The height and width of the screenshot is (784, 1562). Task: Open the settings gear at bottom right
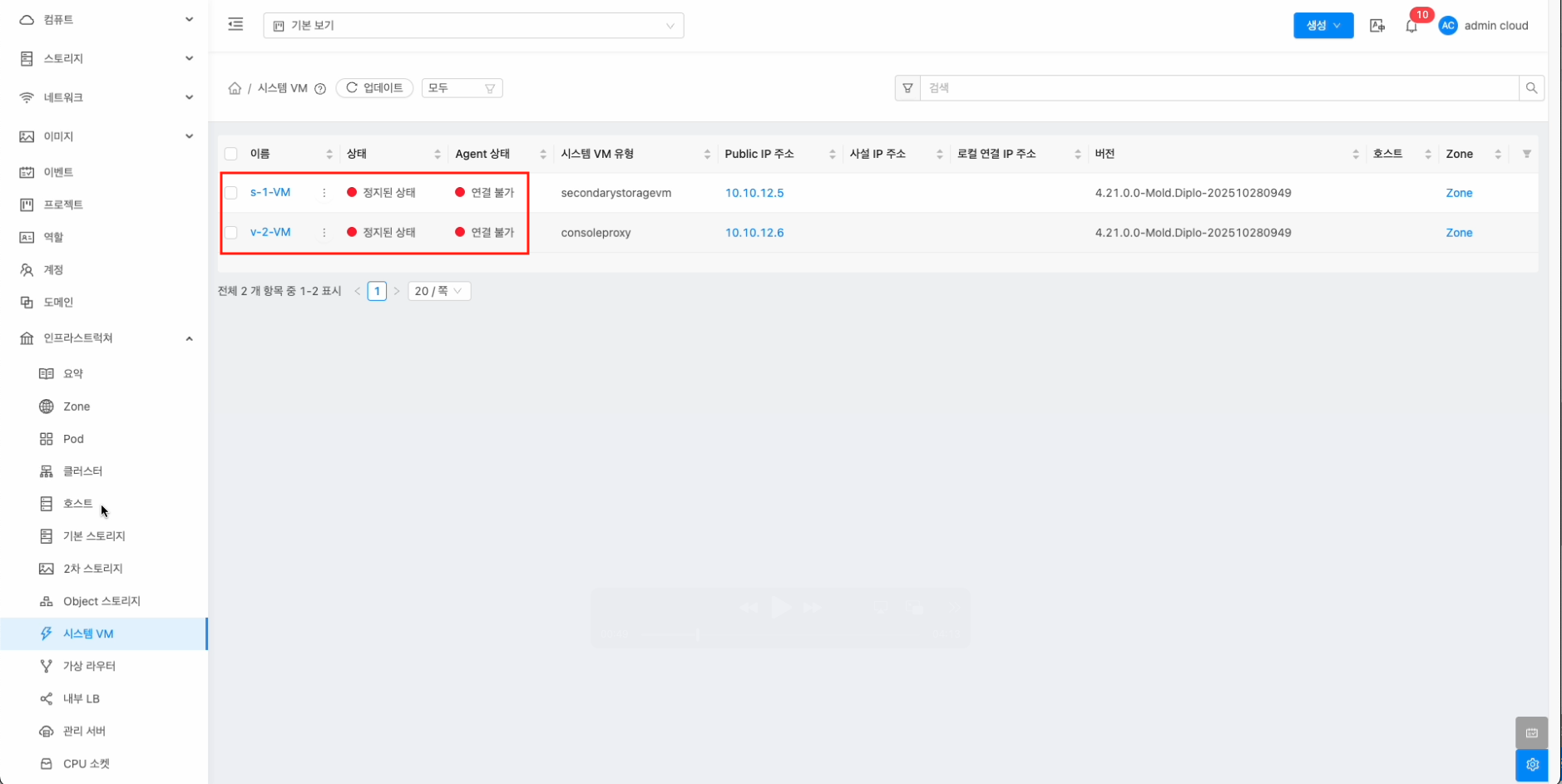tap(1531, 765)
